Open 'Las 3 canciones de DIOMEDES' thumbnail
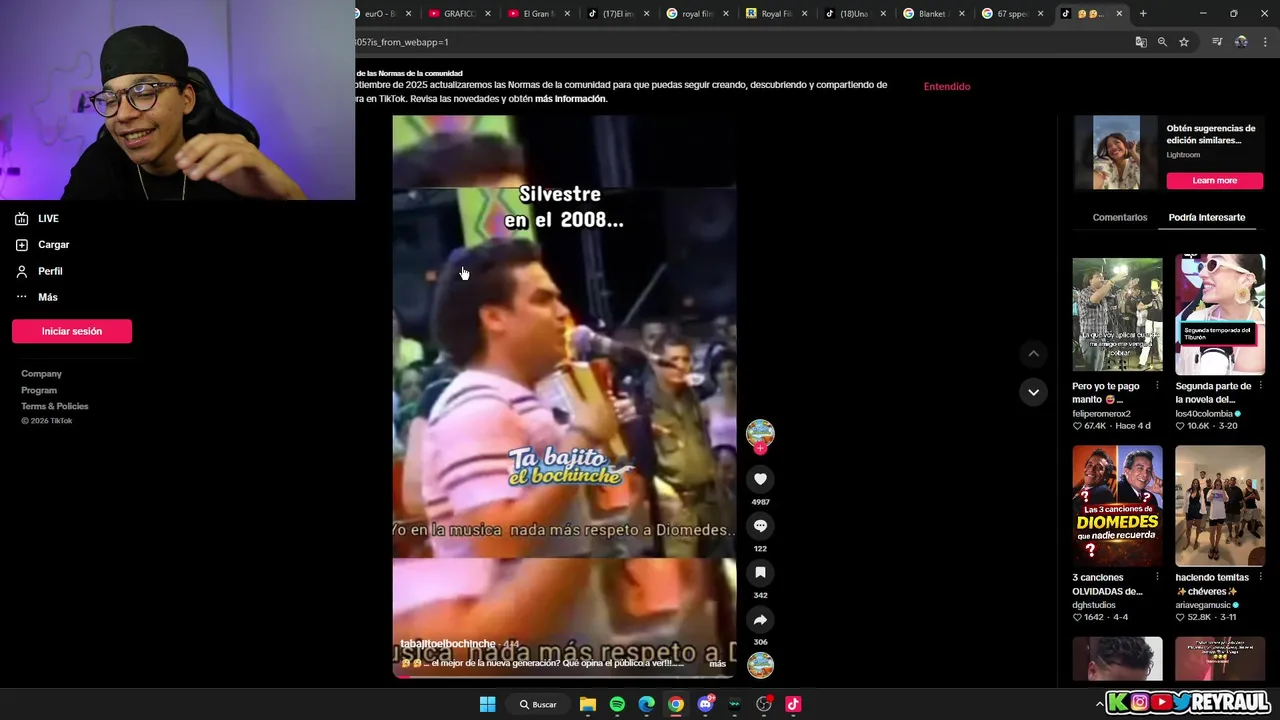The width and height of the screenshot is (1280, 720). [x=1117, y=506]
